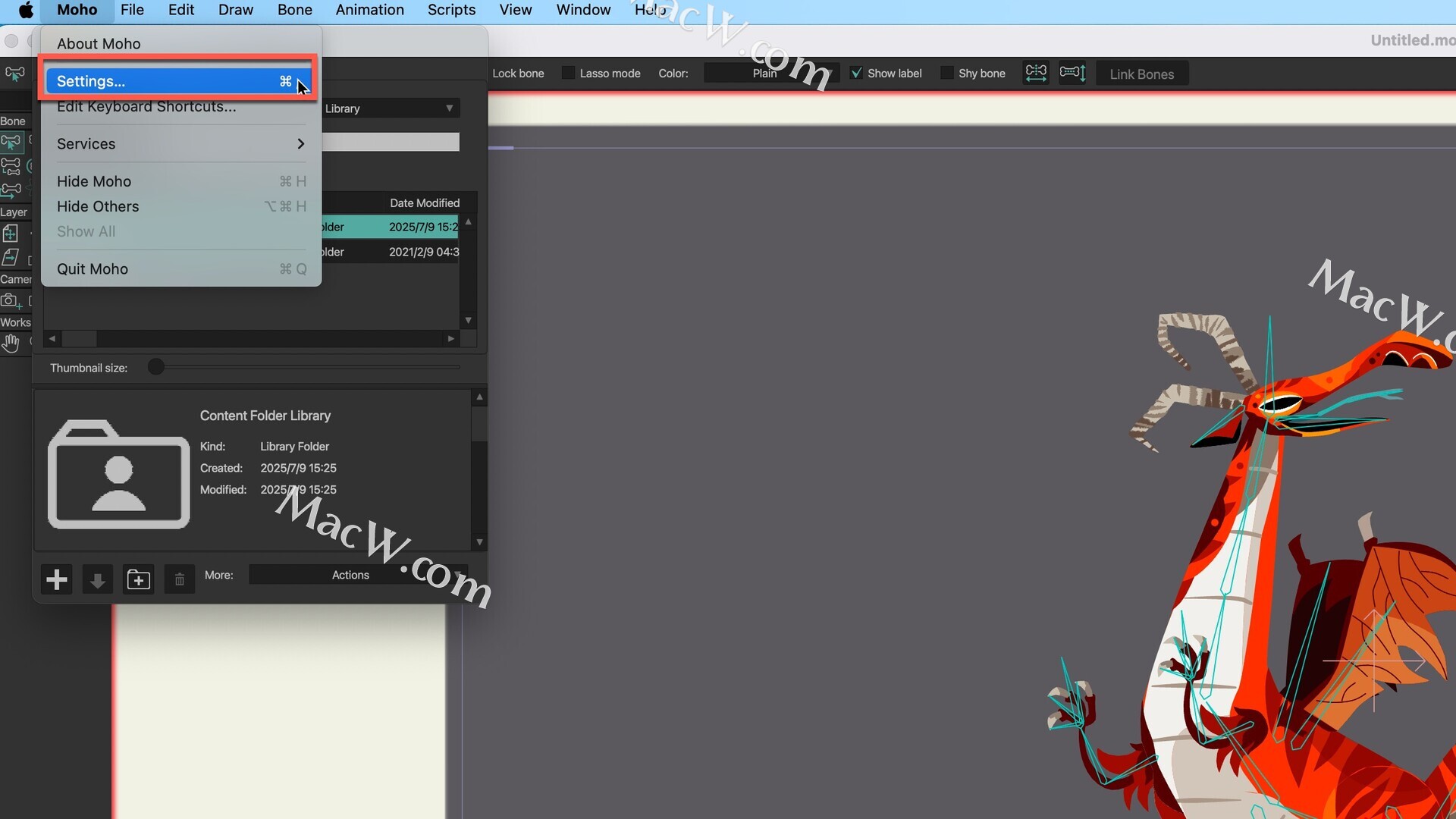
Task: Click the trash delete icon in Library
Action: [x=180, y=580]
